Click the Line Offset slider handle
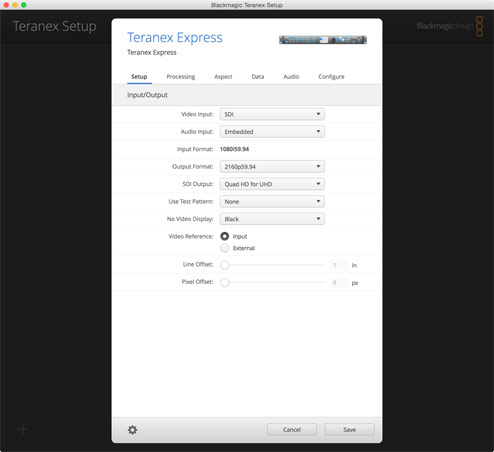This screenshot has height=452, width=494. click(x=225, y=265)
